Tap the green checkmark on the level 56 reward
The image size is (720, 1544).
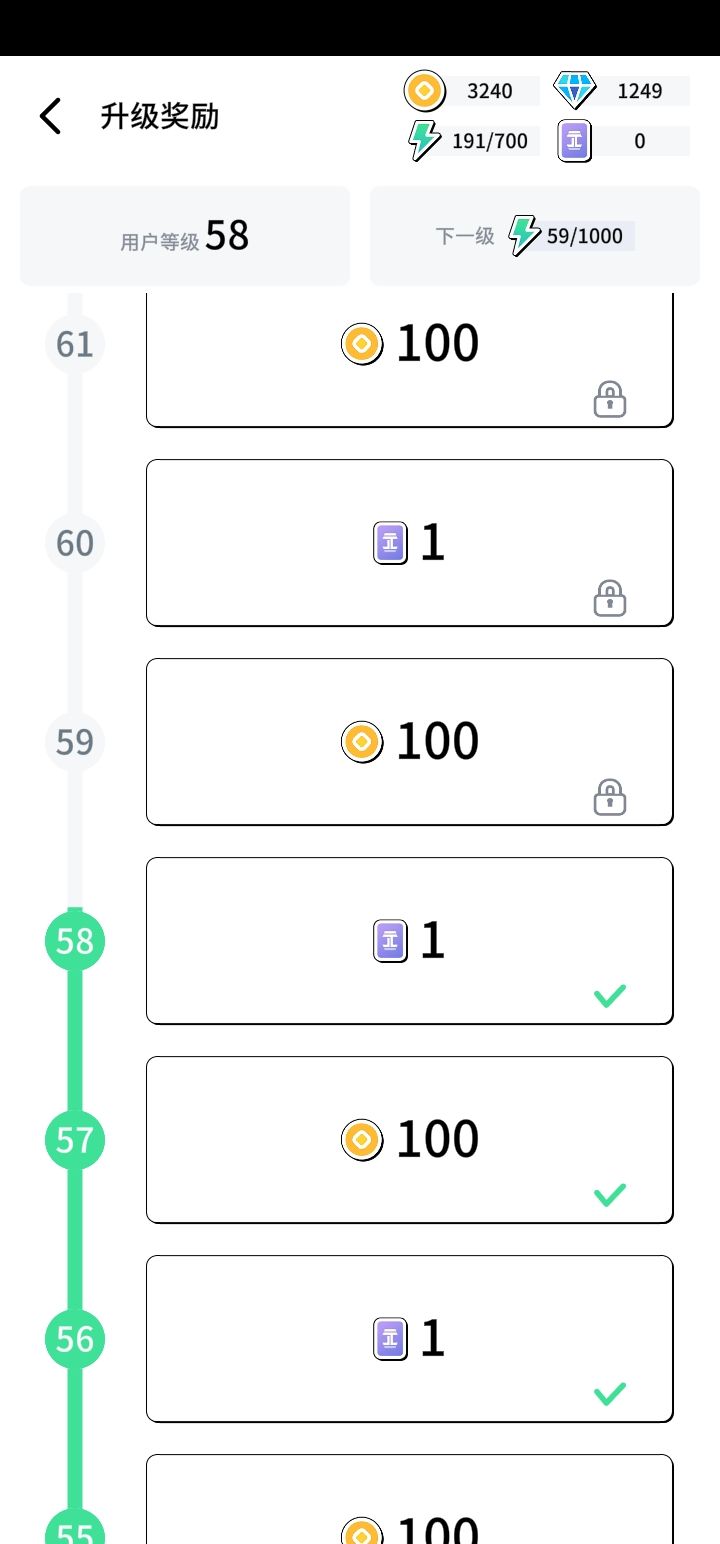[610, 1393]
